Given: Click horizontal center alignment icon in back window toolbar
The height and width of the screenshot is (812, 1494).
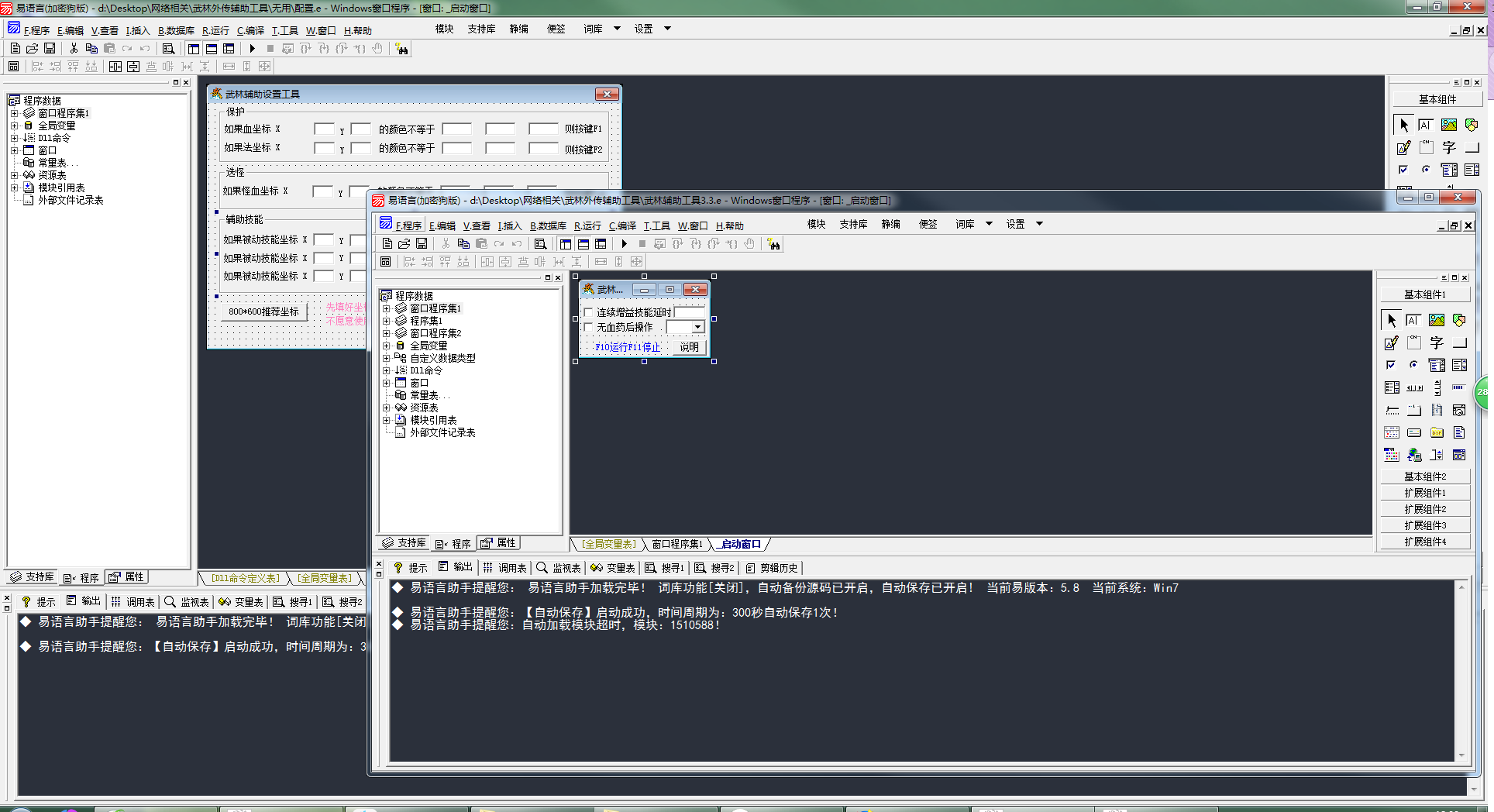Looking at the screenshot, I should point(115,67).
